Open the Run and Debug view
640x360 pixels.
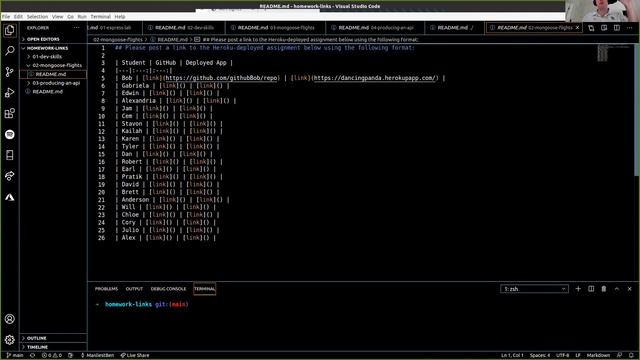click(x=10, y=93)
